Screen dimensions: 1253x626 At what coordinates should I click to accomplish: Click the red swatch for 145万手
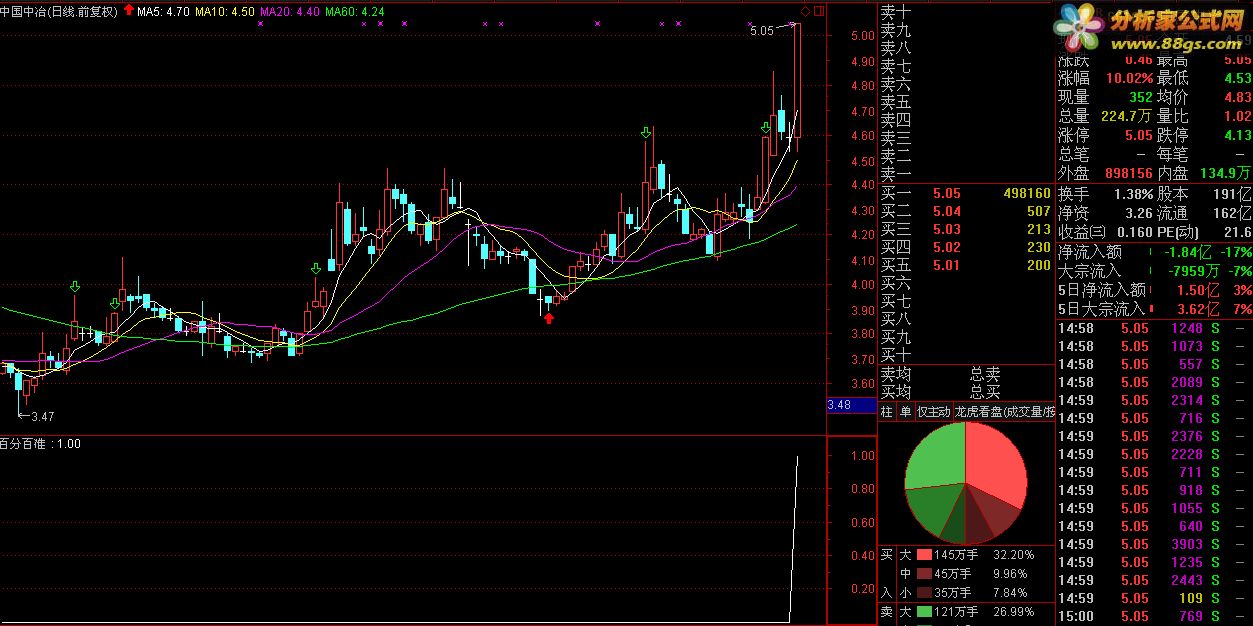tap(923, 554)
